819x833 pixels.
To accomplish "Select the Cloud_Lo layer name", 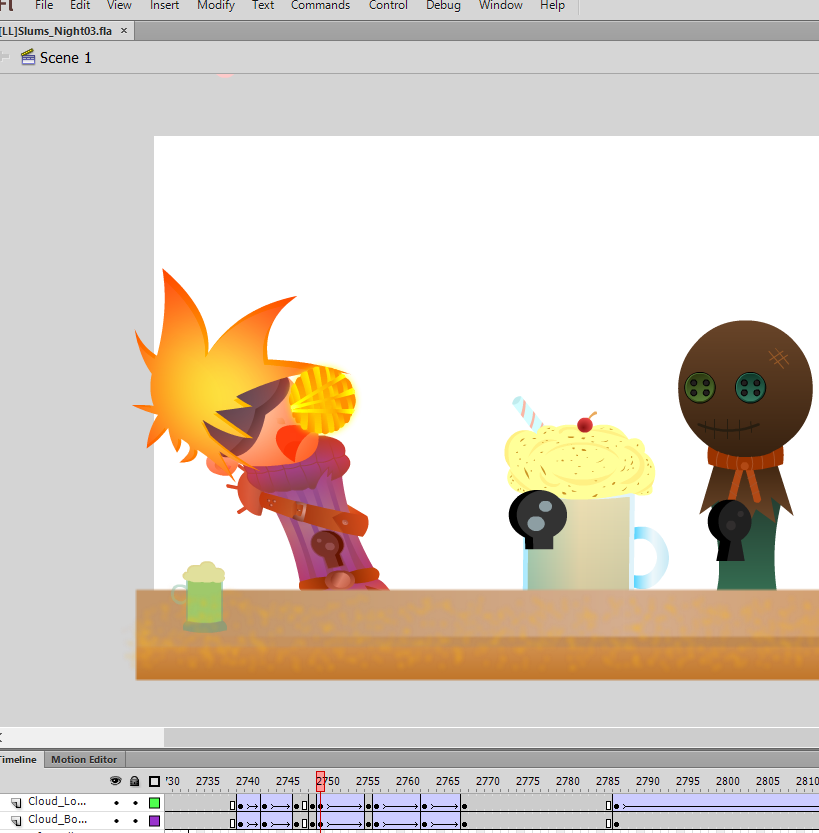I will point(58,802).
